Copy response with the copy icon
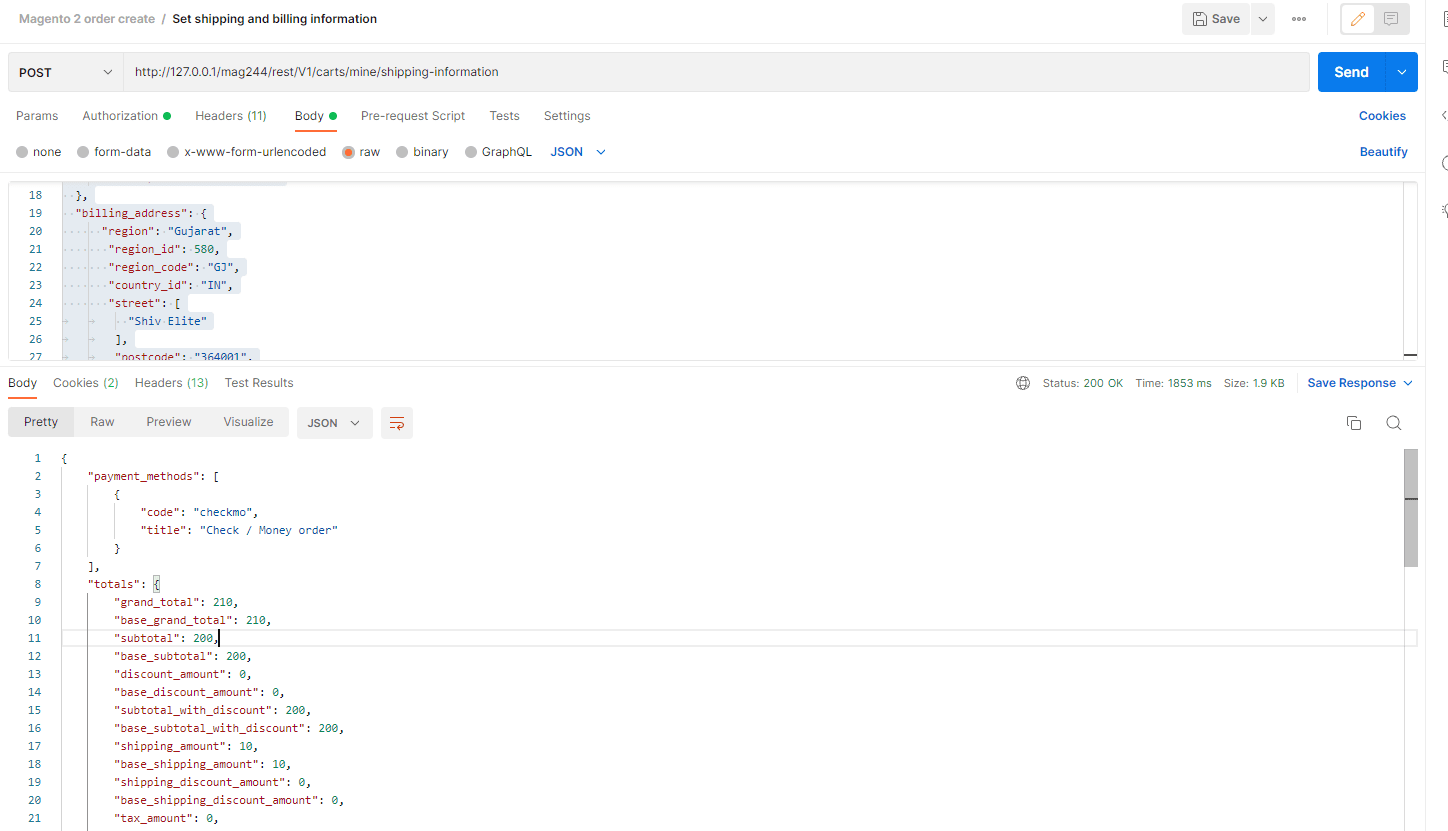Image resolution: width=1448 pixels, height=831 pixels. [x=1354, y=423]
